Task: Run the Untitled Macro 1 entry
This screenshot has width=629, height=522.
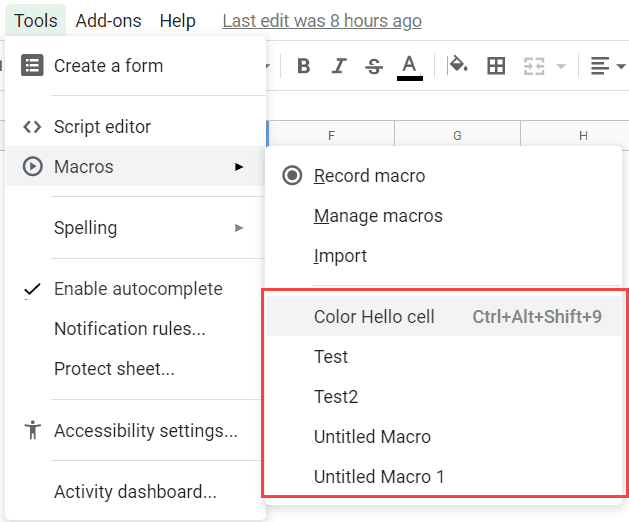Action: (x=443, y=477)
